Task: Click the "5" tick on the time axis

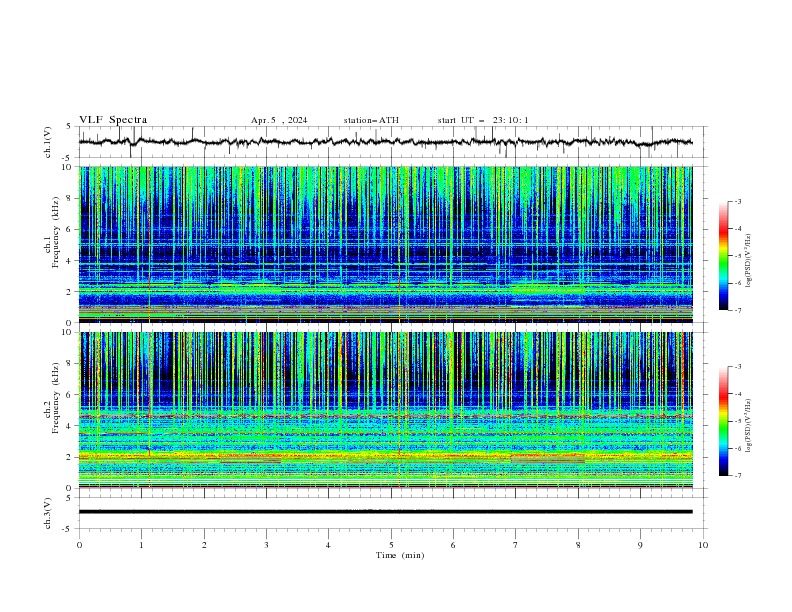Action: pos(391,545)
